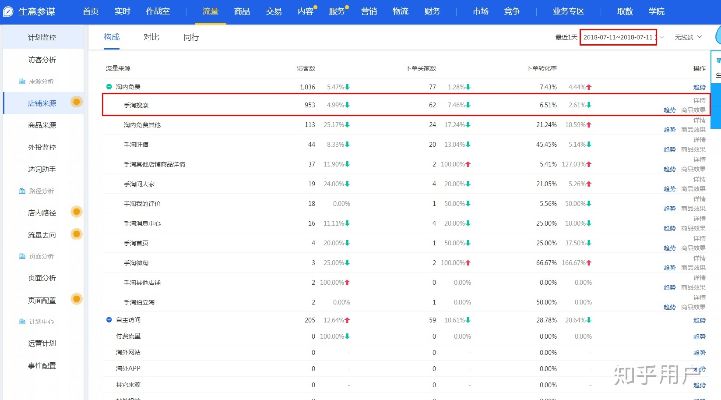Open 业务专区 in the top navigation

tap(568, 11)
